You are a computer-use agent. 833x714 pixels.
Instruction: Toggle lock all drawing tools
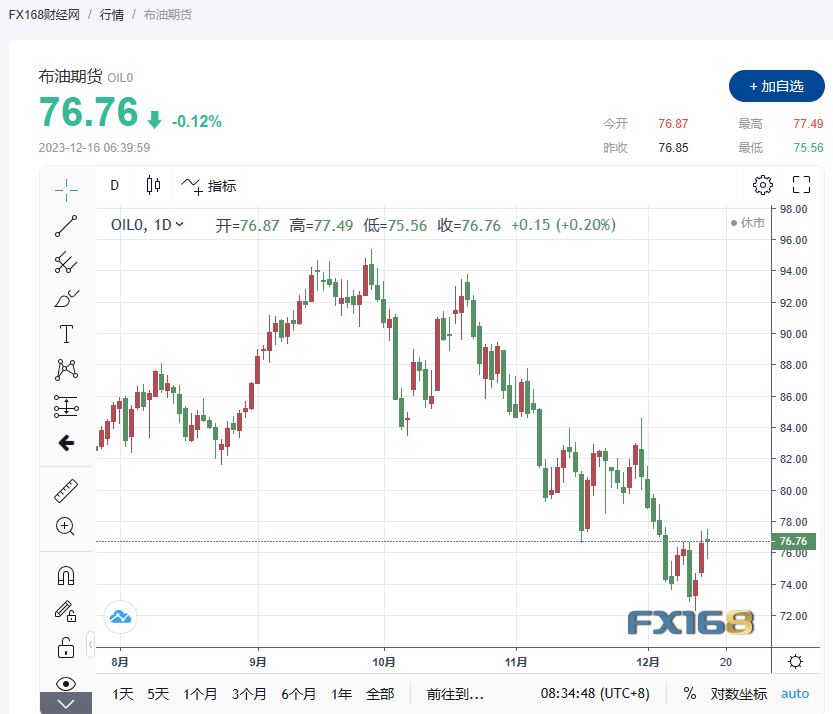(66, 647)
